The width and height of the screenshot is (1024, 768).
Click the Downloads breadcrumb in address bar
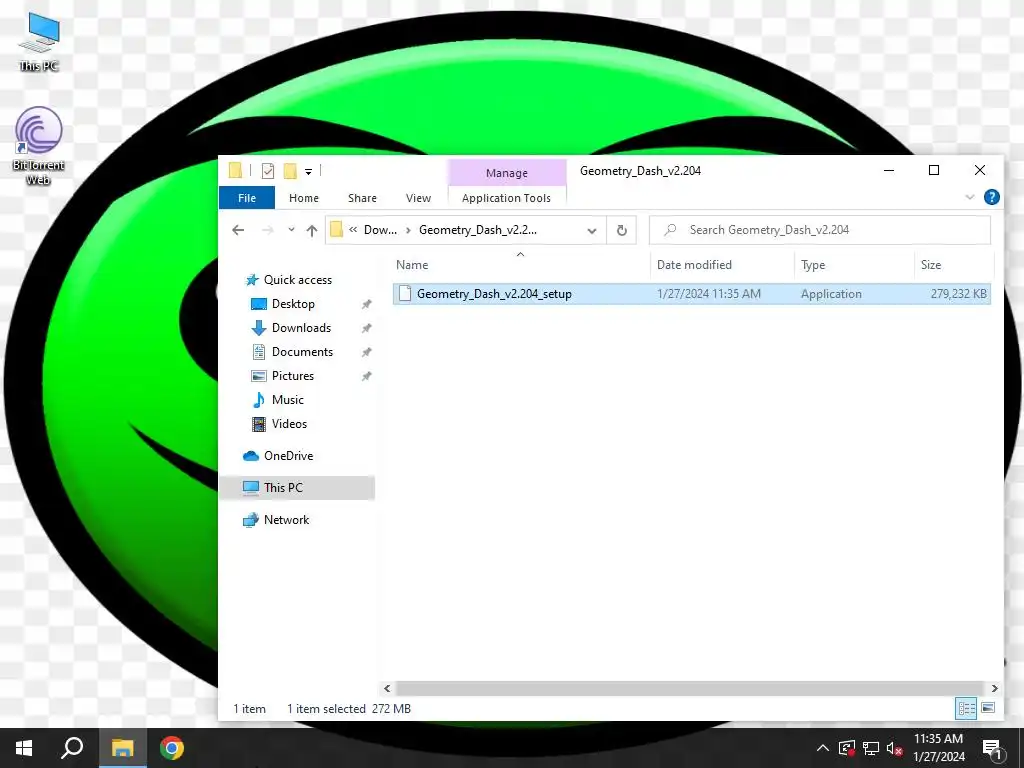point(380,230)
